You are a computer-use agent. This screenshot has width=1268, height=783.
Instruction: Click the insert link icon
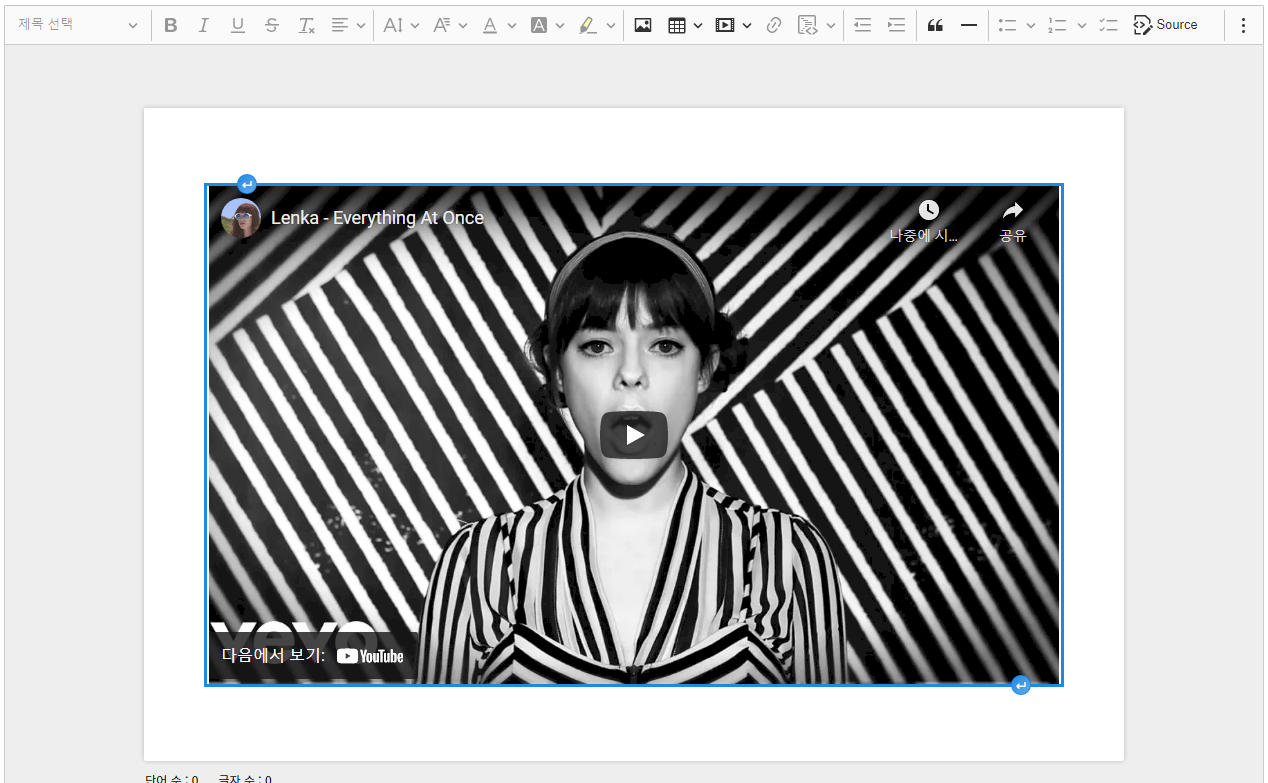(x=773, y=25)
